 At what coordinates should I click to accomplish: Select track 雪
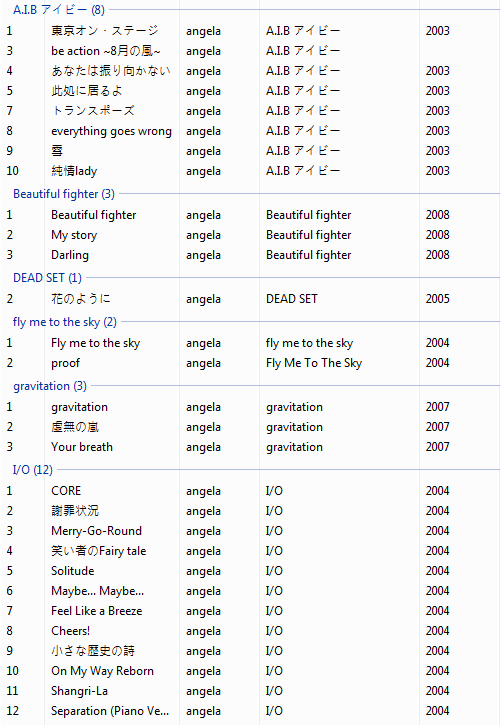[57, 151]
